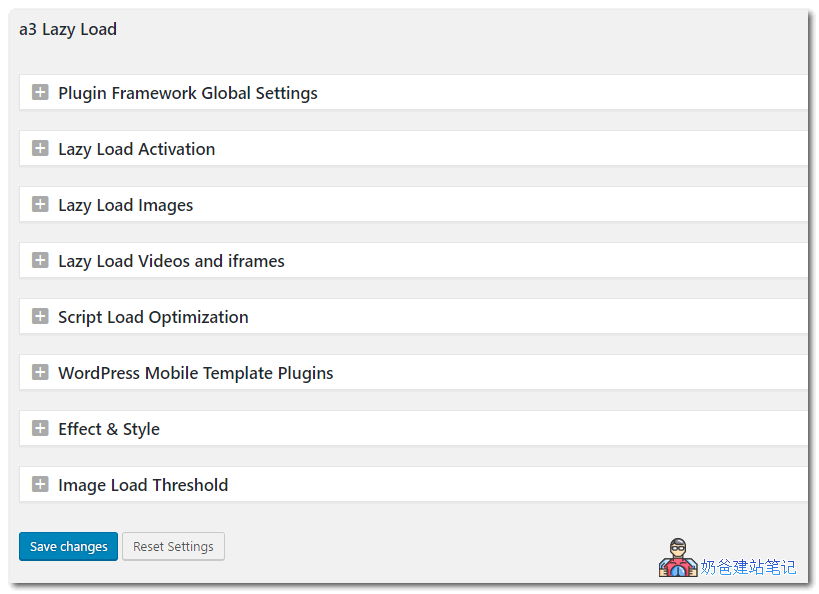
Task: Click the plus icon beside Plugin Framework Global Settings
Action: coord(40,93)
